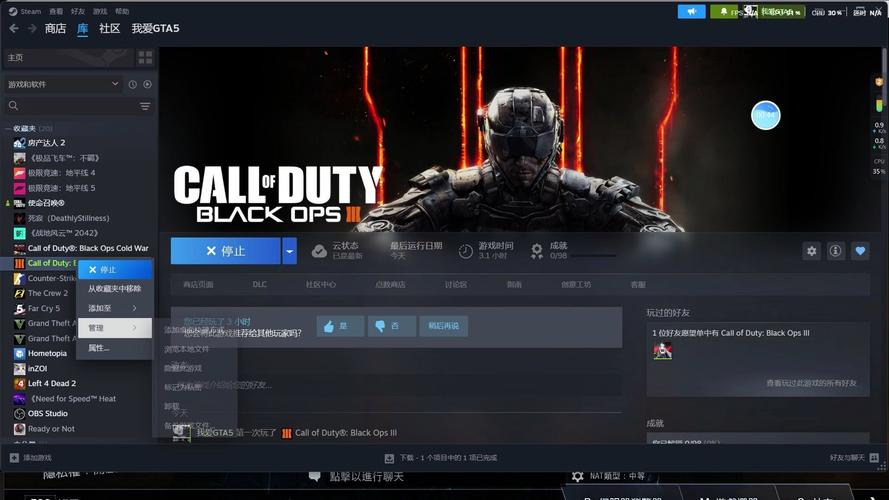View all friends who played link
Viewport: 889px width, 500px height.
tap(811, 383)
